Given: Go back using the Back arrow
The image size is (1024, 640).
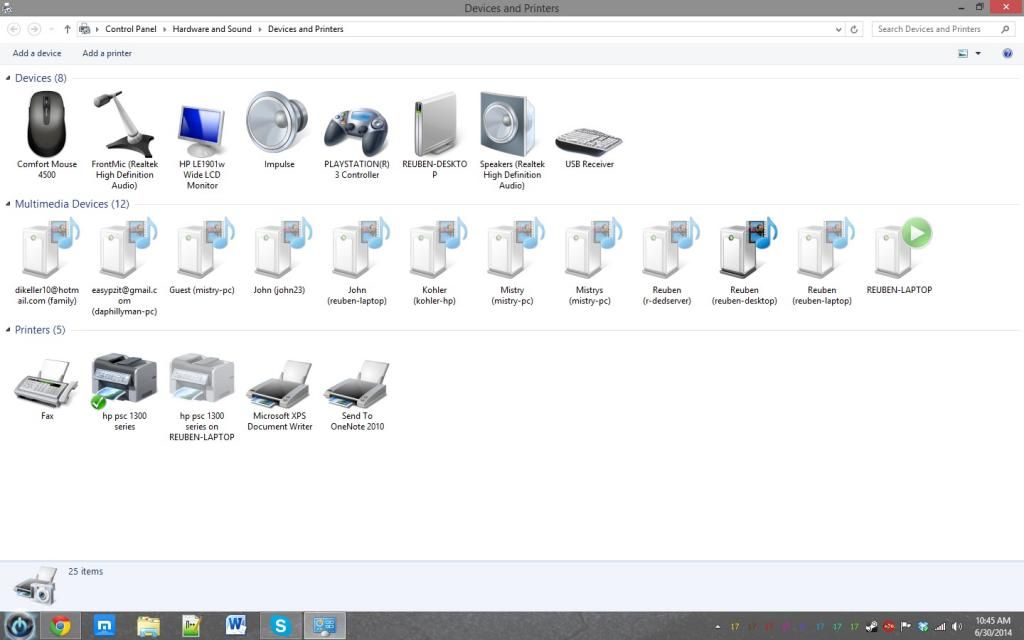Looking at the screenshot, I should (14, 29).
